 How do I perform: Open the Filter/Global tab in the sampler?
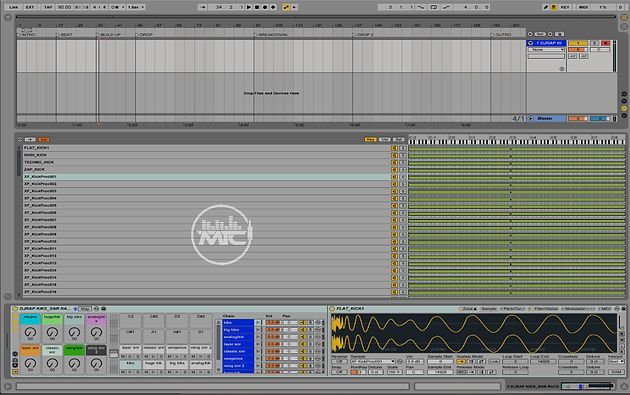(543, 309)
